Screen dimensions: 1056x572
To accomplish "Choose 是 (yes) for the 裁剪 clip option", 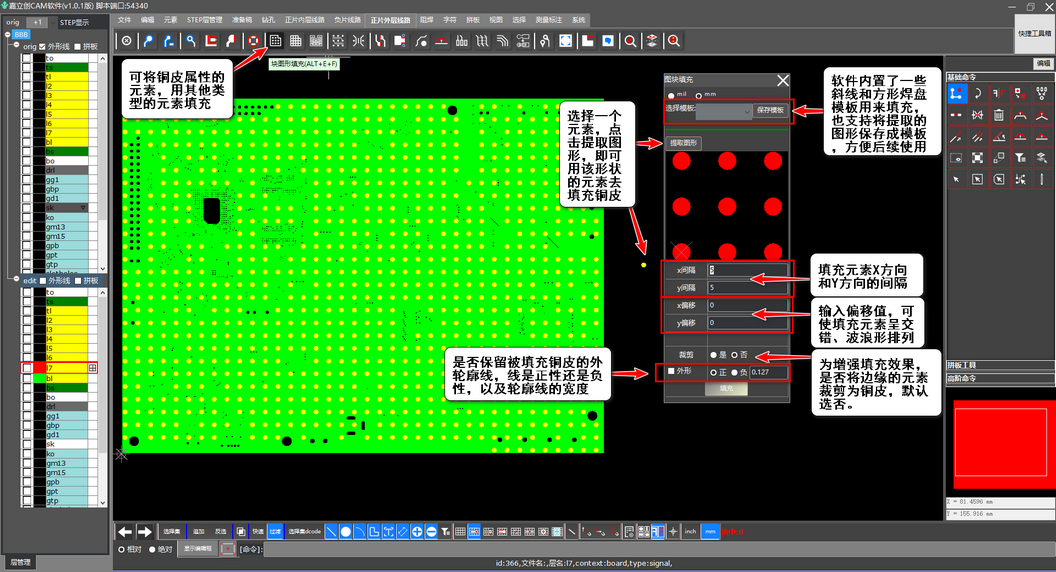I will tap(713, 354).
